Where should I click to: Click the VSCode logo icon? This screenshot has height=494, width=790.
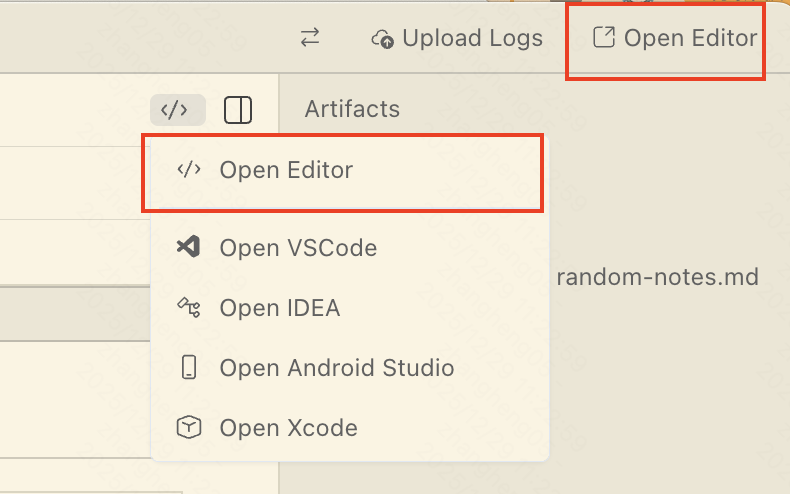coord(188,247)
